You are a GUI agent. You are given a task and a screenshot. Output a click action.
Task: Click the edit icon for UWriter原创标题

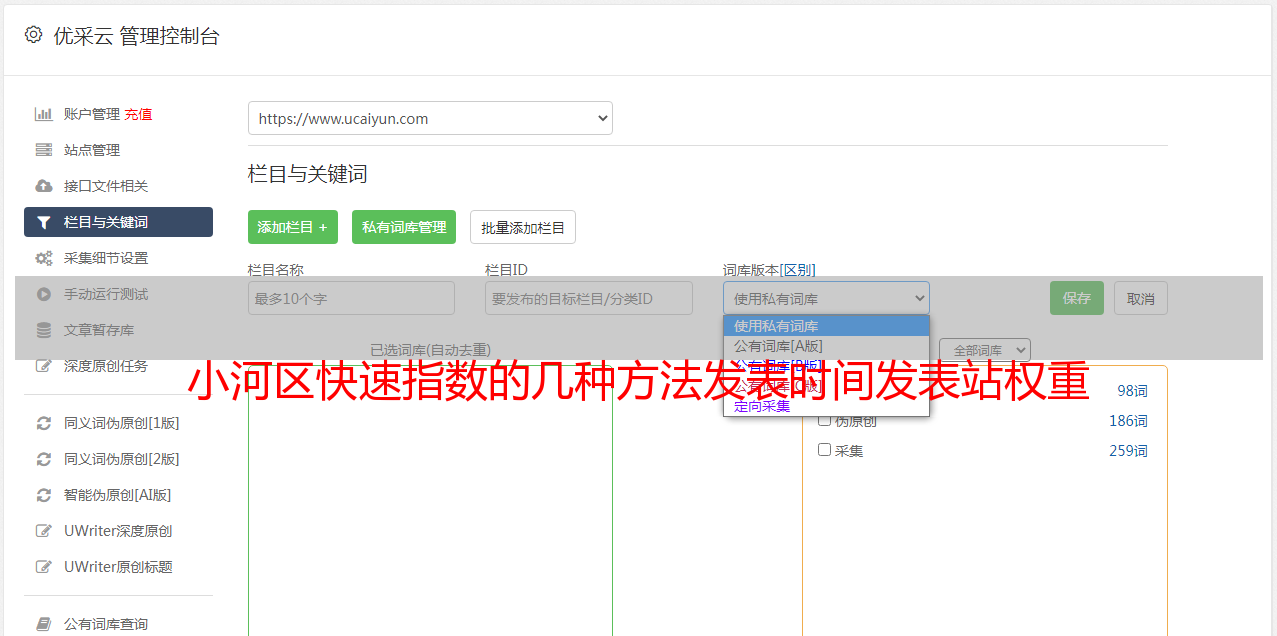(x=43, y=567)
